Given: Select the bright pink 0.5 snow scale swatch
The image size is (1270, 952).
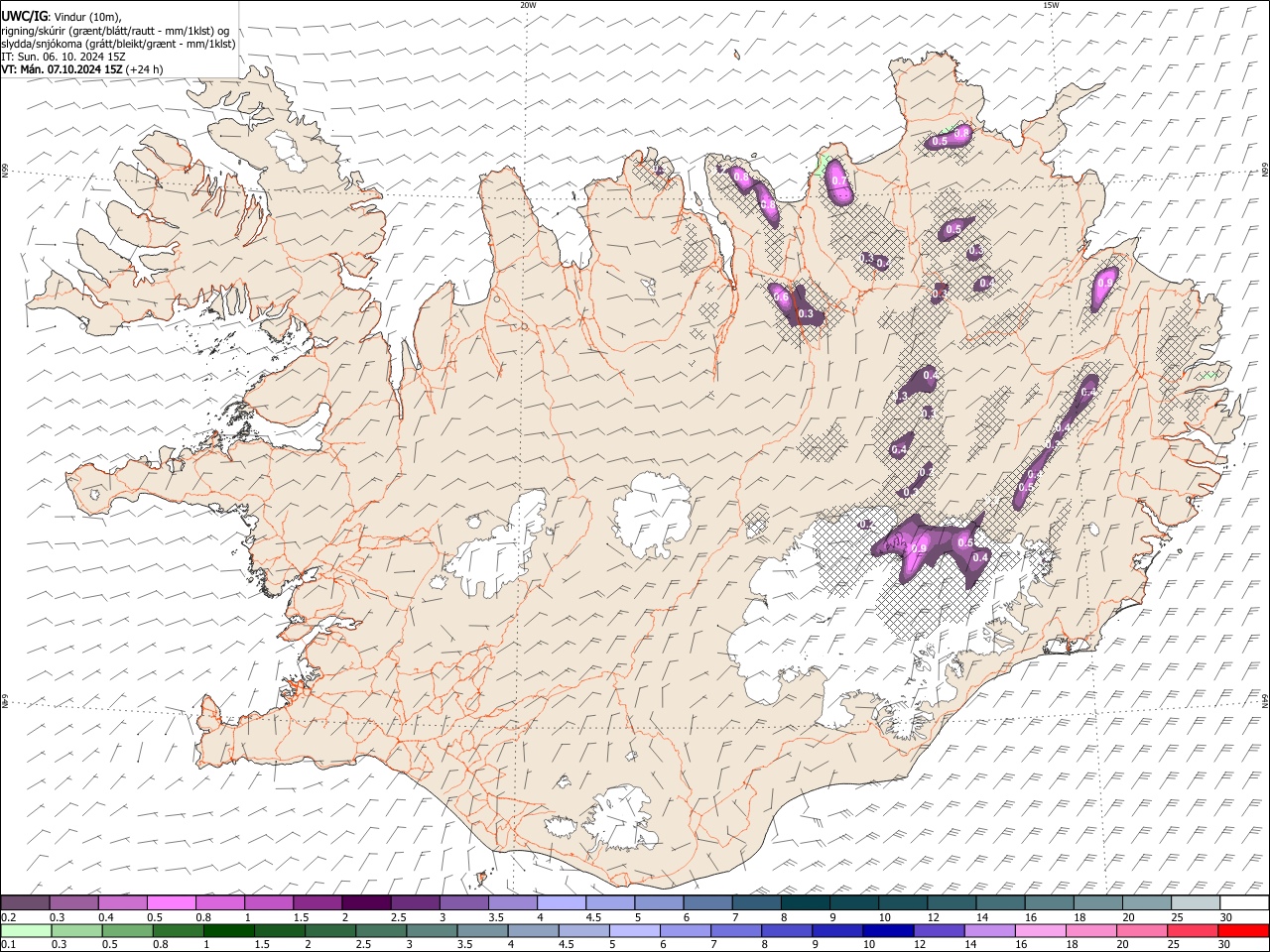Looking at the screenshot, I should point(172,902).
